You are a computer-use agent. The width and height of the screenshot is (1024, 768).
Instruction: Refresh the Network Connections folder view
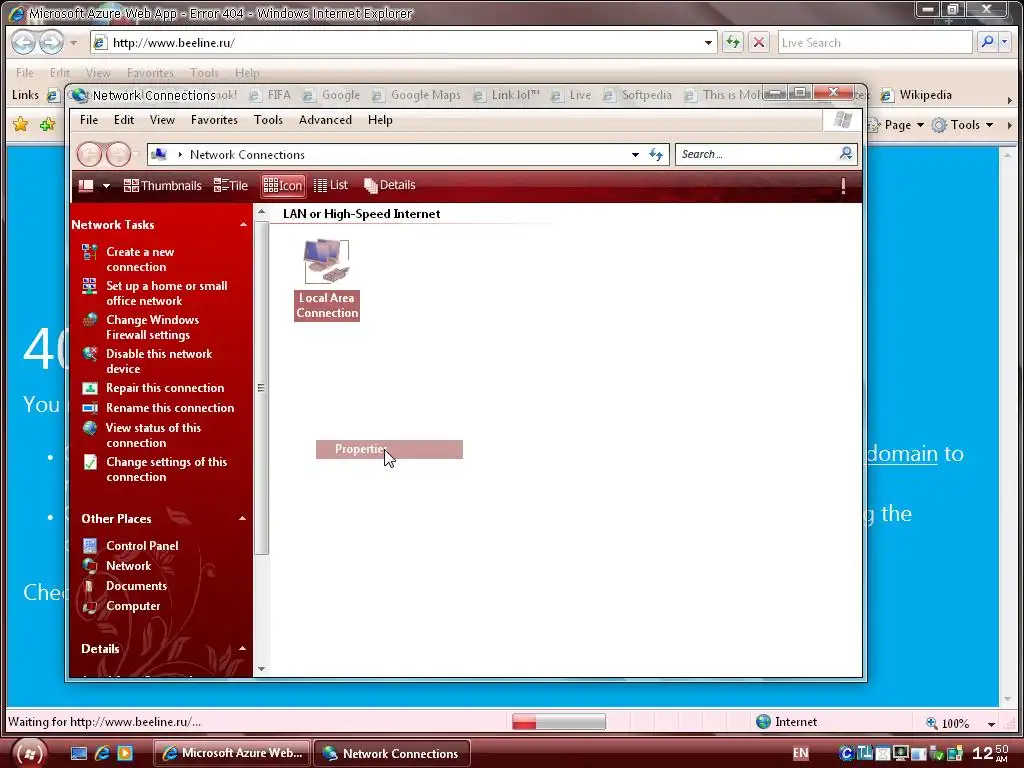point(656,155)
